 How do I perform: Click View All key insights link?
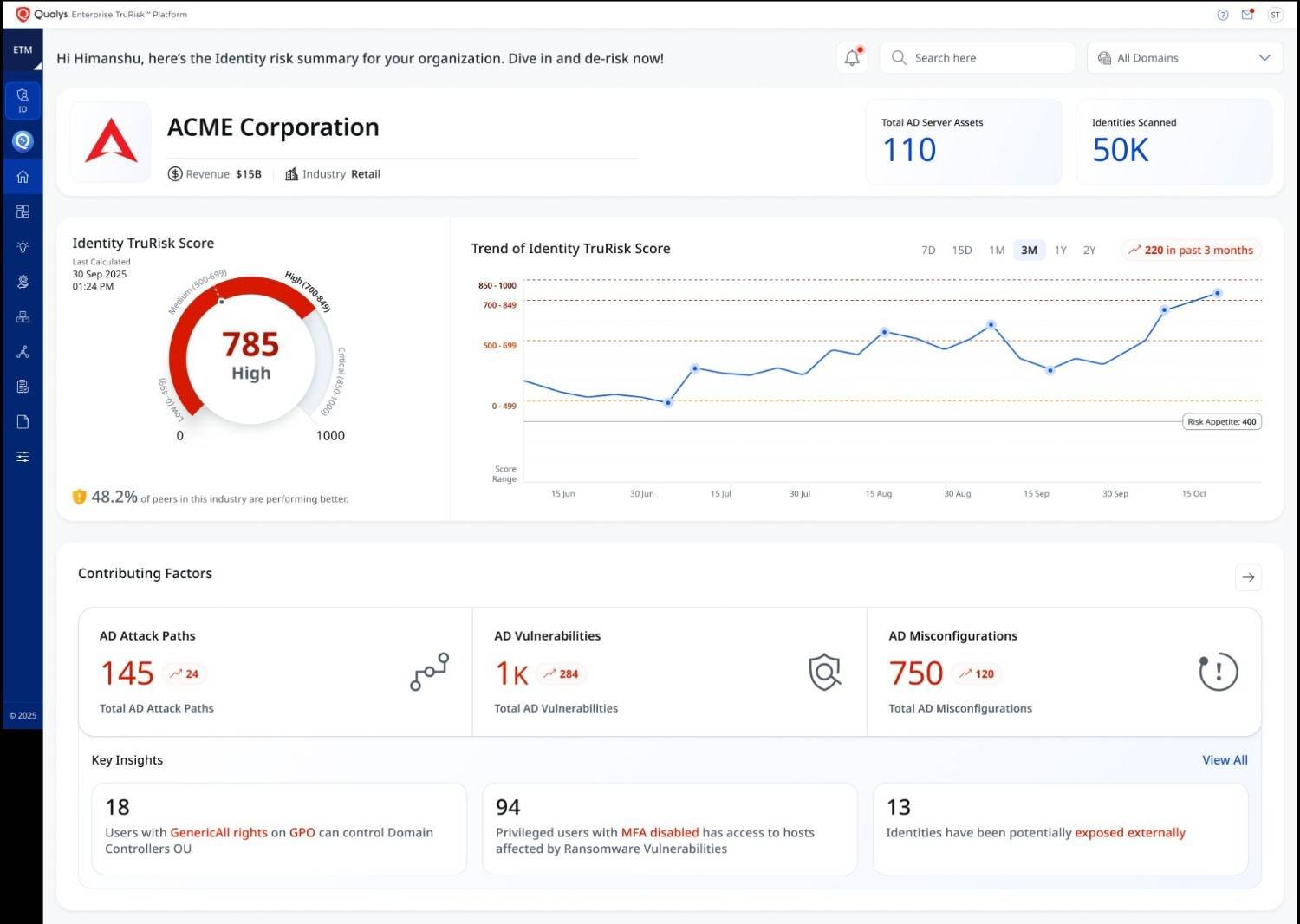tap(1224, 760)
